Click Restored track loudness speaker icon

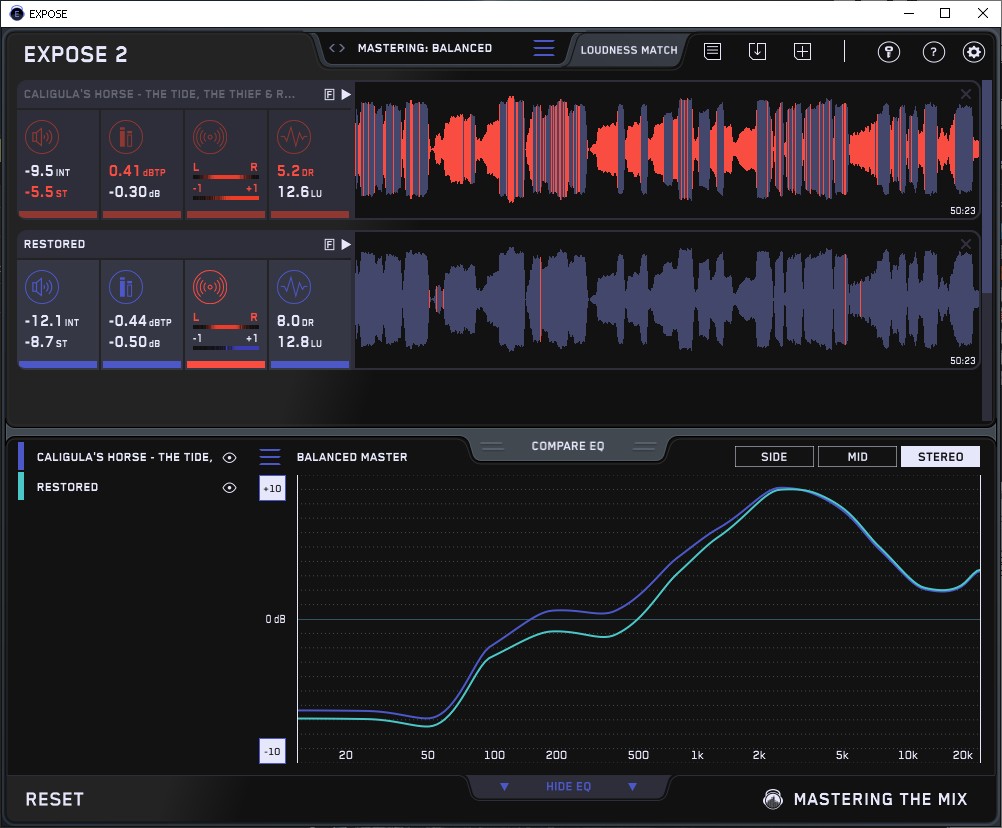coord(42,287)
